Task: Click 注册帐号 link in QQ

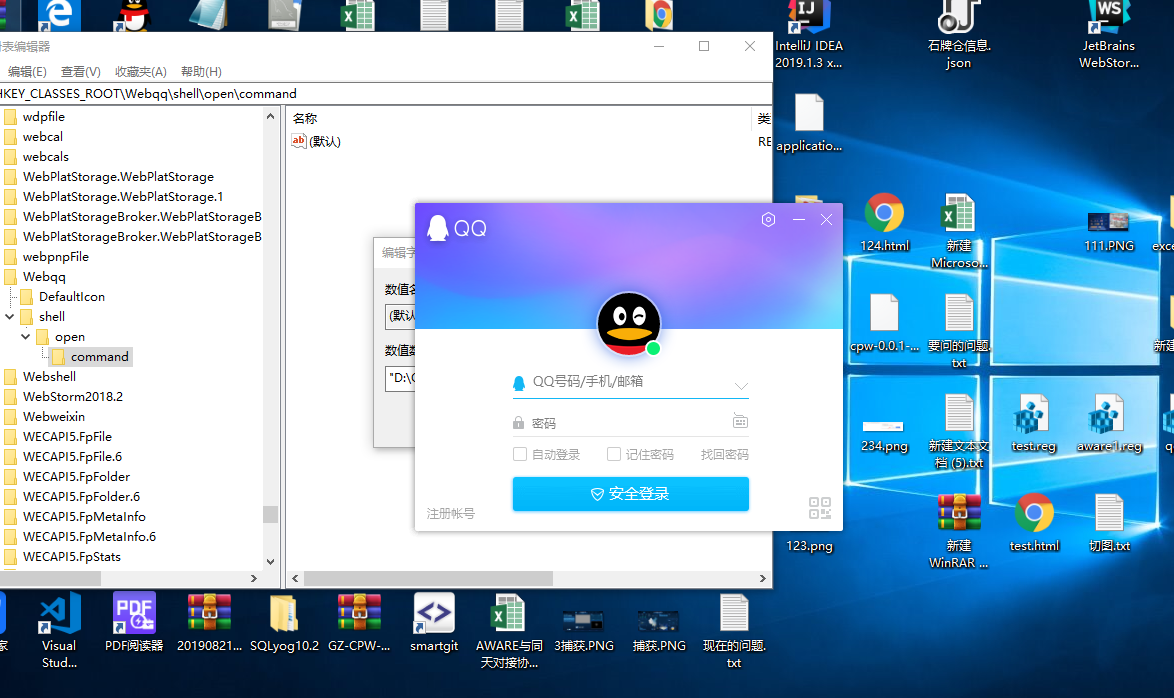Action: tap(451, 514)
